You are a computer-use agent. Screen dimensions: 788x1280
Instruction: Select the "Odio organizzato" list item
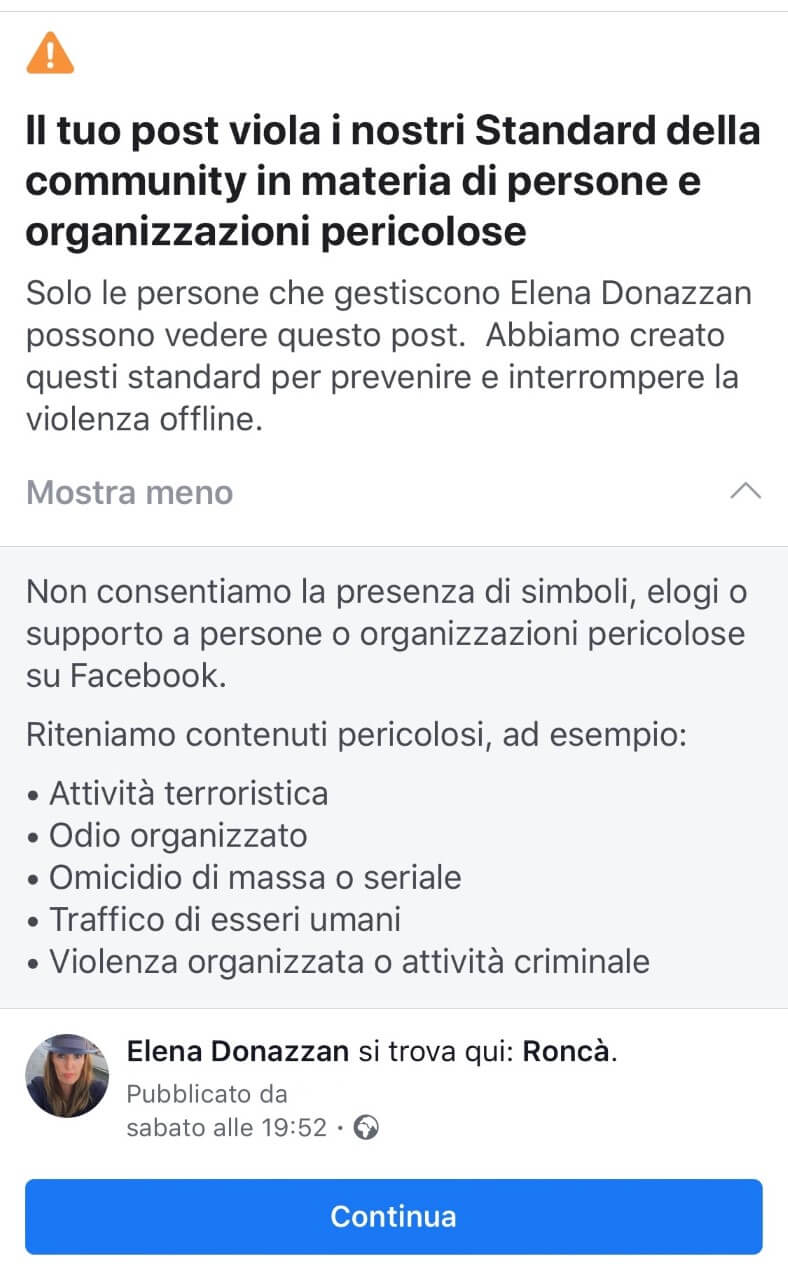click(178, 835)
